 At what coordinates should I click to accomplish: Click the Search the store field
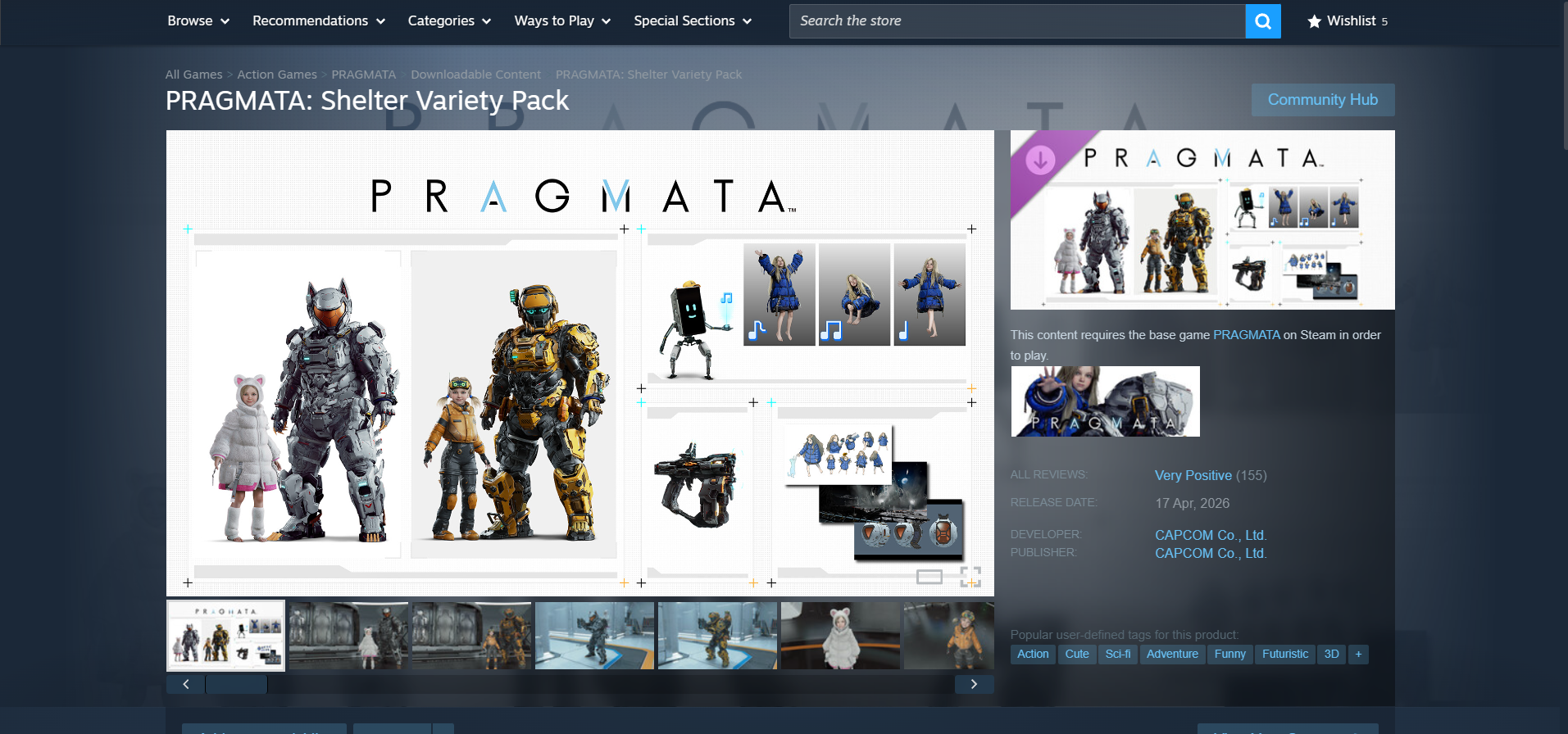pyautogui.click(x=1016, y=21)
